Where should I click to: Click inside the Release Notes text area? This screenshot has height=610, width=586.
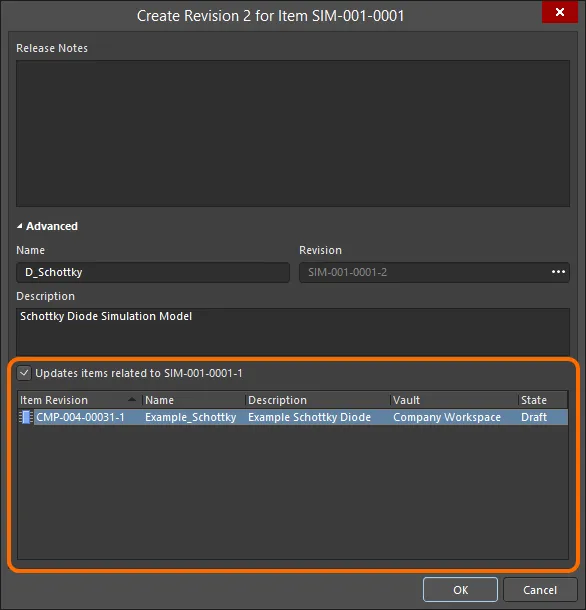[x=293, y=133]
